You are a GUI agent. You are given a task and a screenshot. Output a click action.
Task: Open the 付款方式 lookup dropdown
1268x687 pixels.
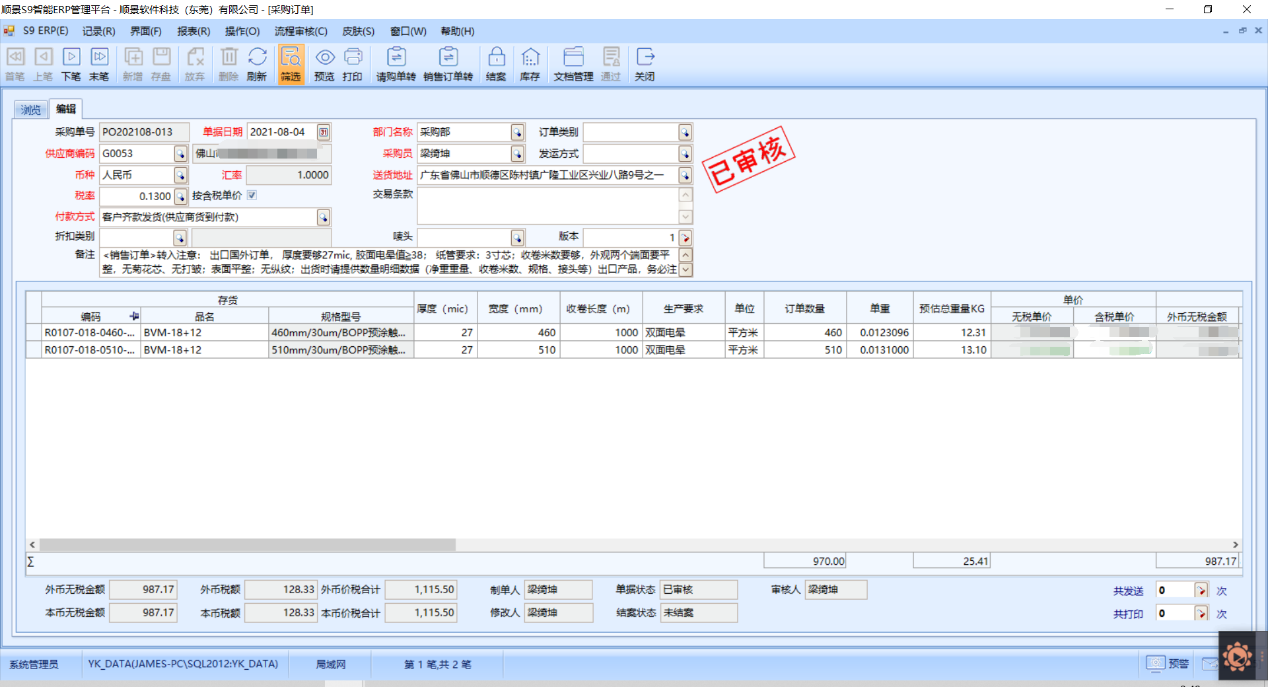324,217
